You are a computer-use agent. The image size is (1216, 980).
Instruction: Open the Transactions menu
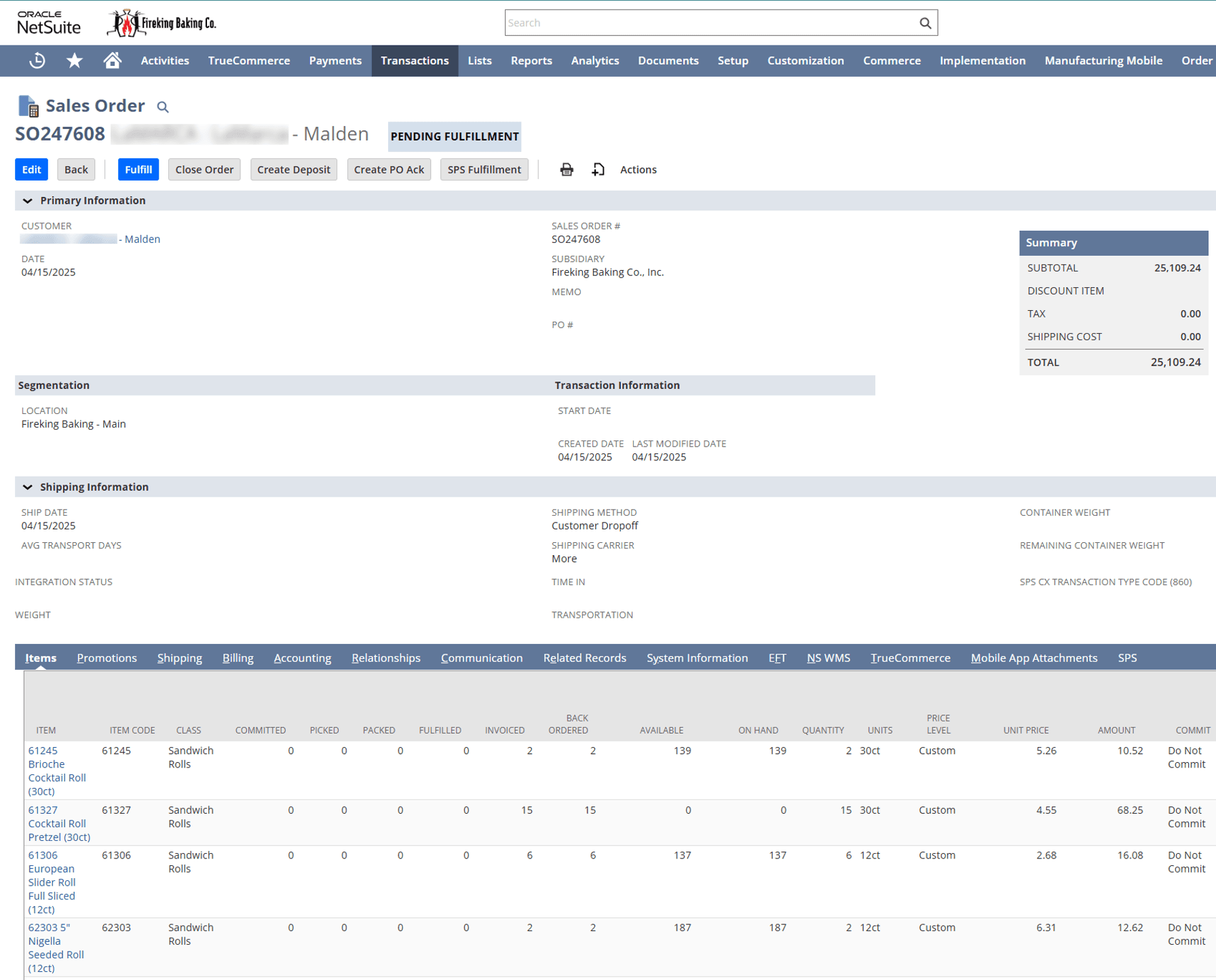coord(415,60)
